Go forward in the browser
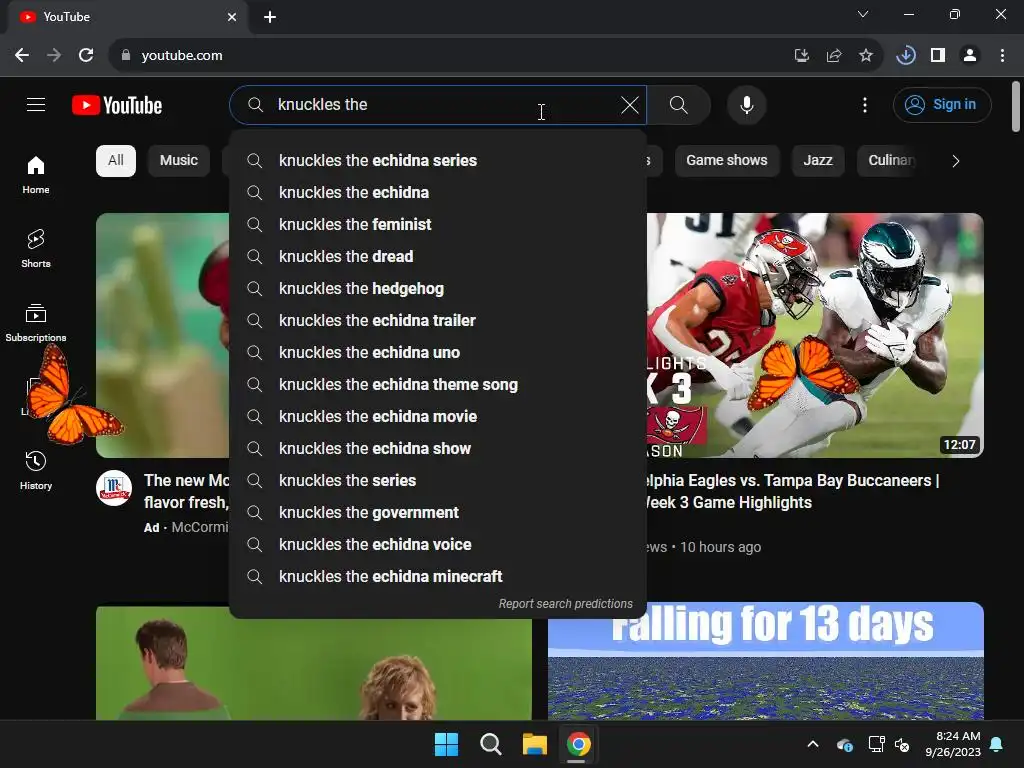This screenshot has height=768, width=1024. pyautogui.click(x=54, y=56)
